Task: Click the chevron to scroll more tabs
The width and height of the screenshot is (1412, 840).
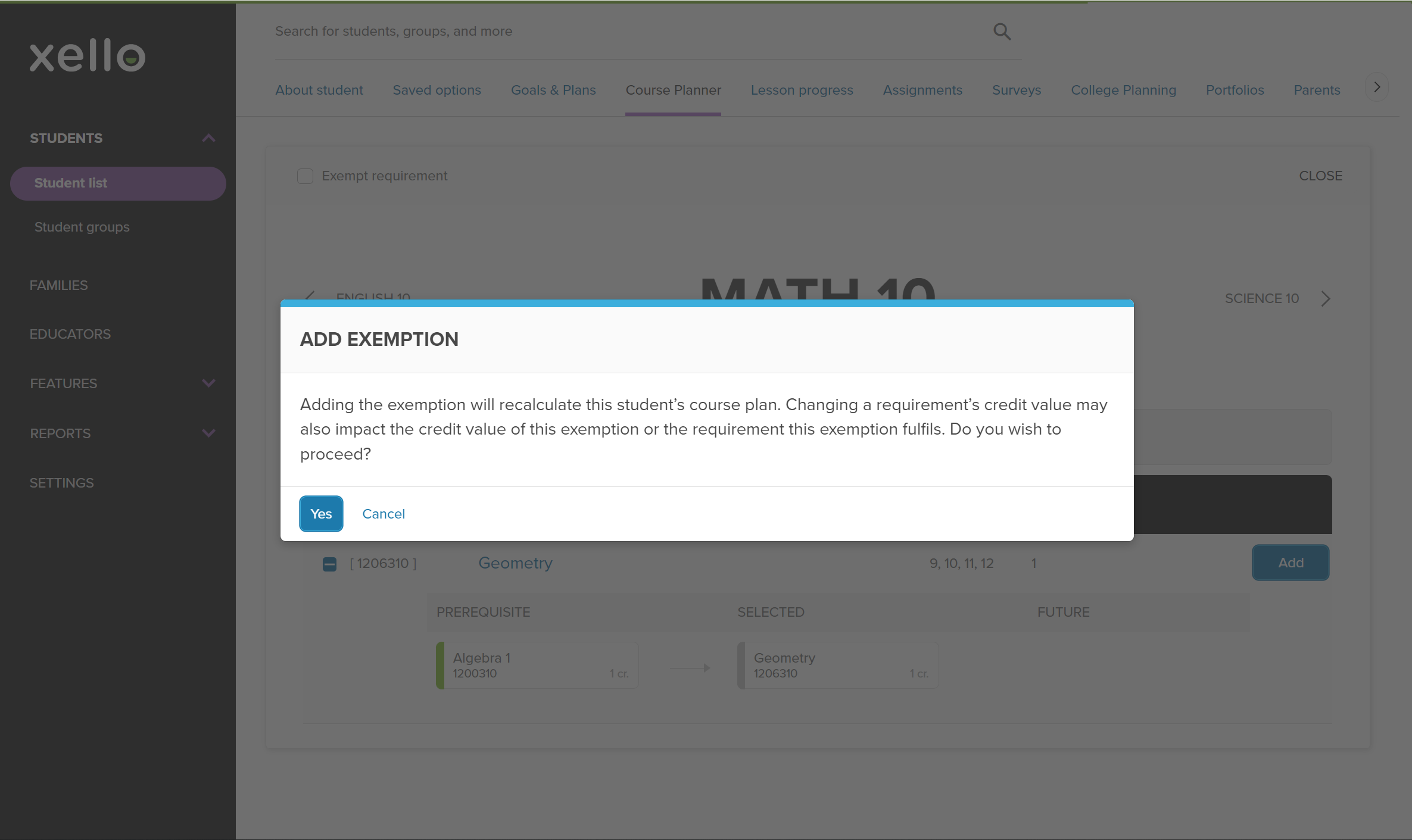Action: click(1377, 87)
